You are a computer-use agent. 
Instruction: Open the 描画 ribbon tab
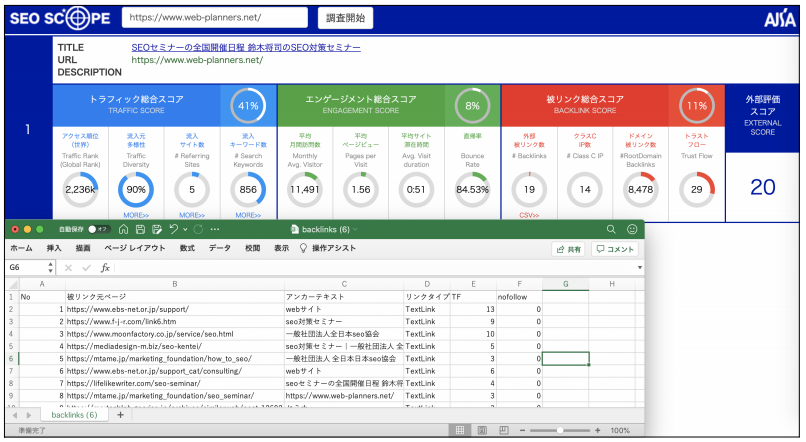83,248
